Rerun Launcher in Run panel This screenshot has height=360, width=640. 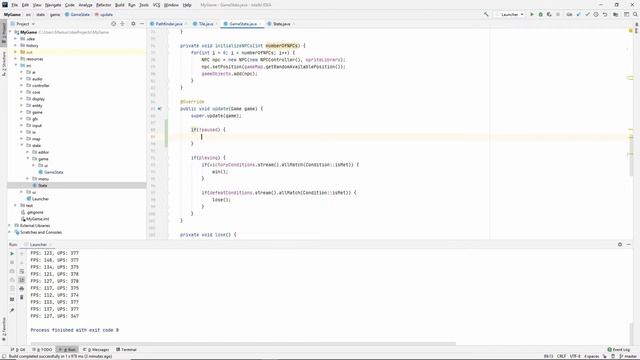[x=12, y=253]
